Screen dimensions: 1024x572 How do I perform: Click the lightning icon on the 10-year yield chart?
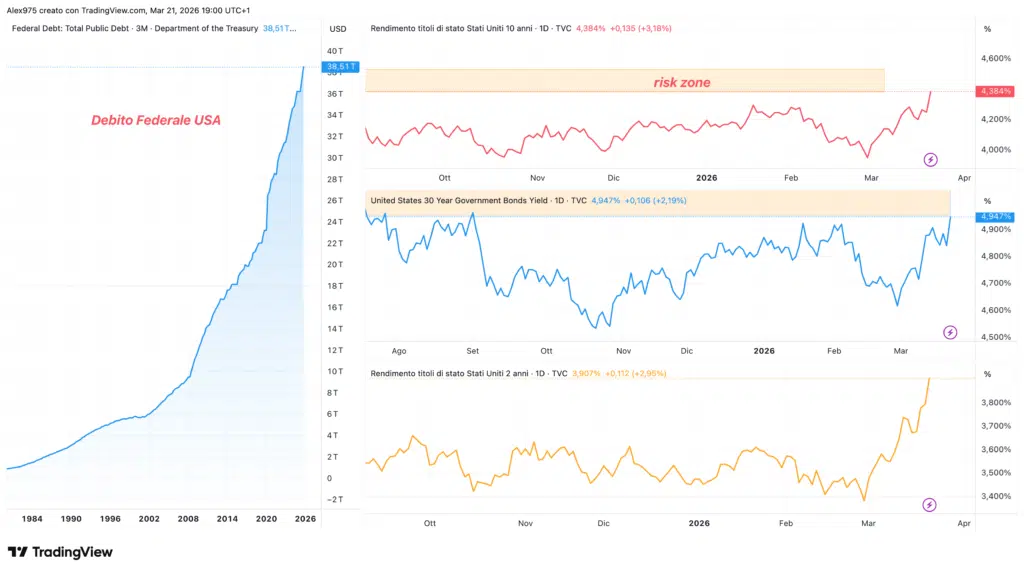(x=930, y=159)
